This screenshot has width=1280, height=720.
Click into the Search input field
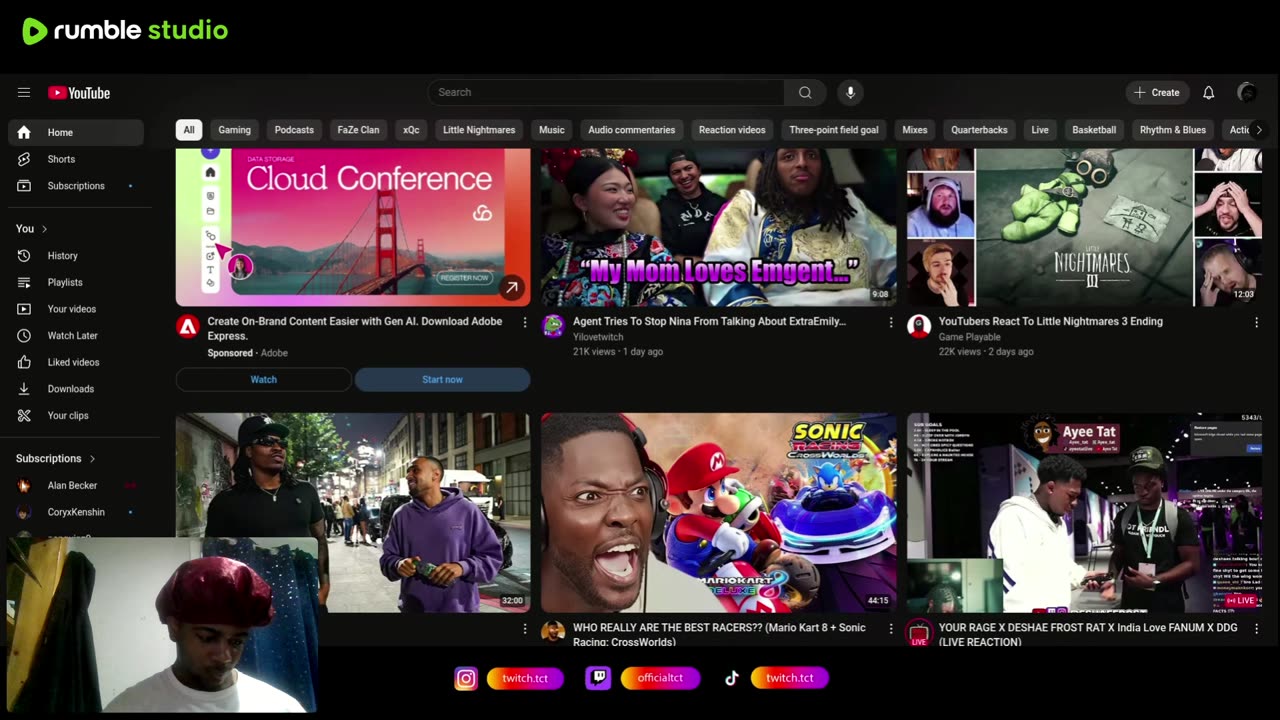pos(606,92)
